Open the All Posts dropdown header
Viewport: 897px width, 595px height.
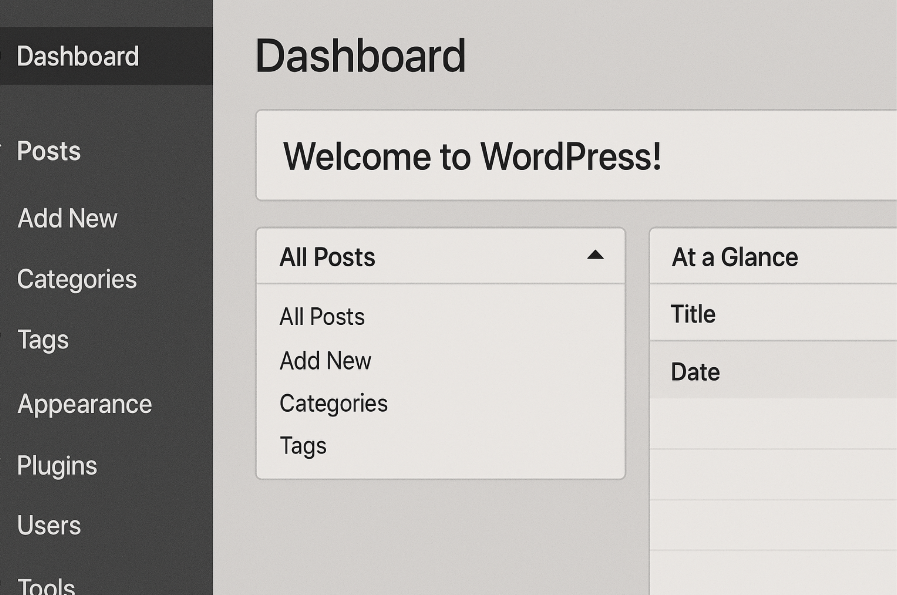[x=328, y=257]
